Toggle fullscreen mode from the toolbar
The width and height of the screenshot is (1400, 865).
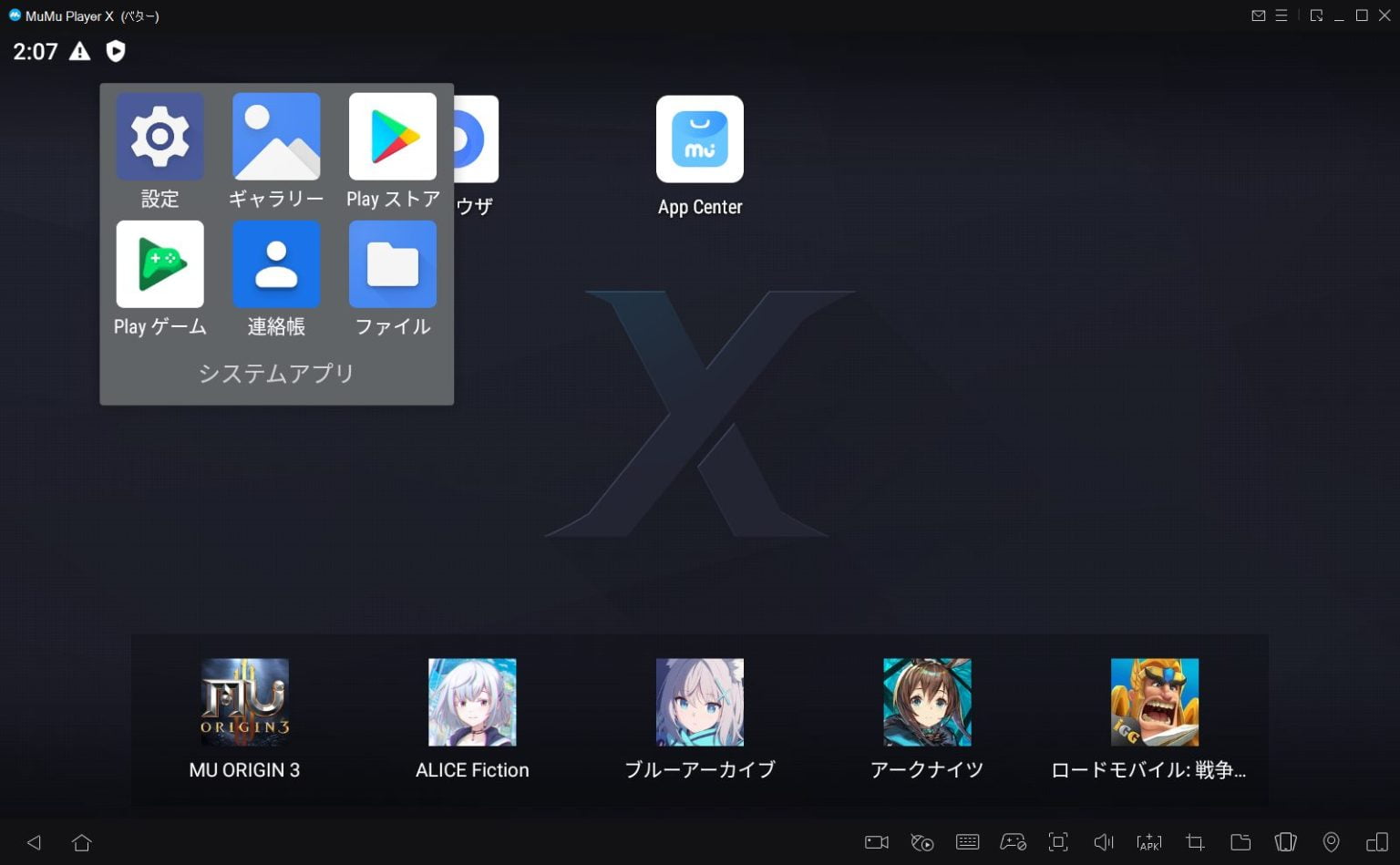pos(1058,842)
